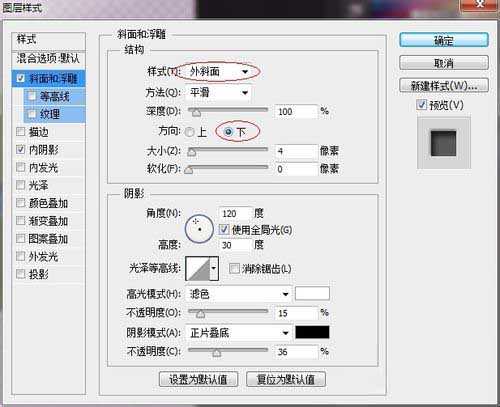Click the 软化 value field
Screen dimensions: 500x407
(x=296, y=169)
